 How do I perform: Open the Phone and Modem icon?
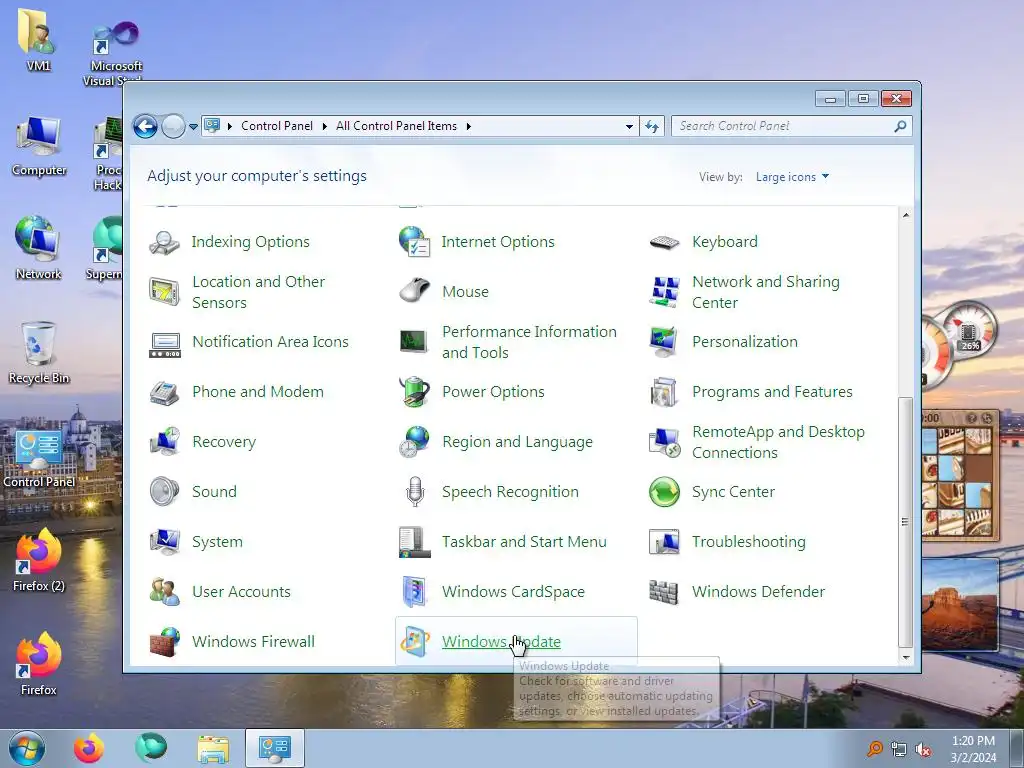pyautogui.click(x=165, y=392)
